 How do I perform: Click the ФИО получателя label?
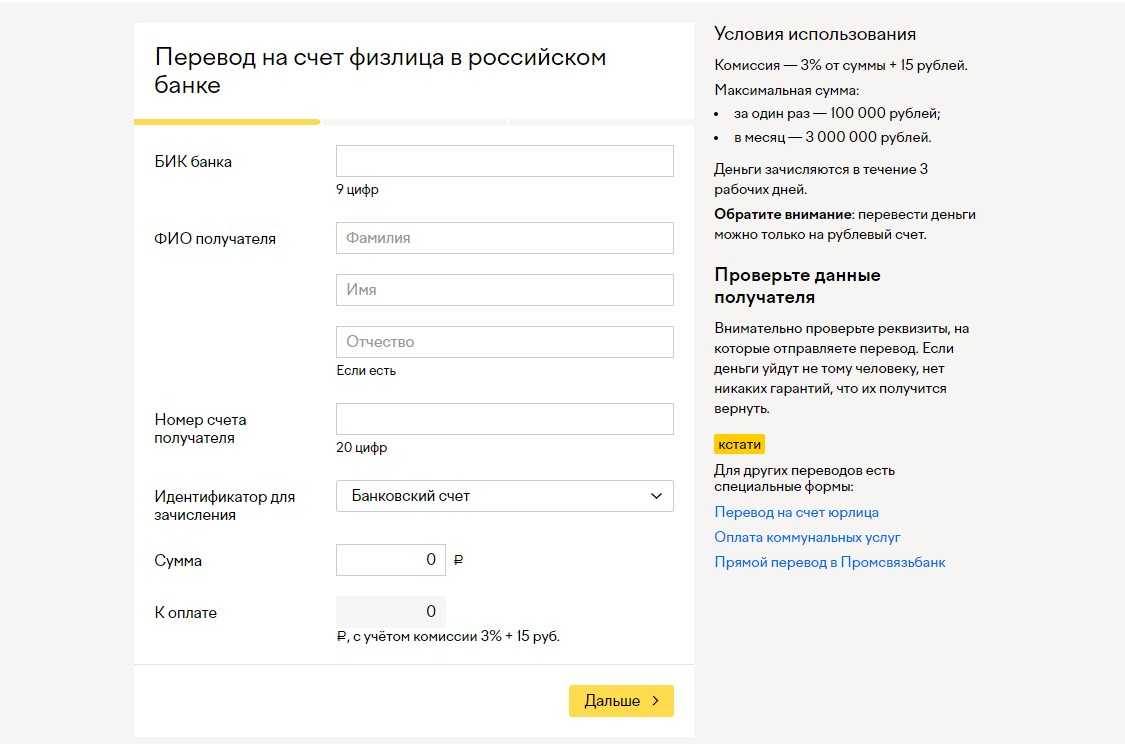click(215, 239)
